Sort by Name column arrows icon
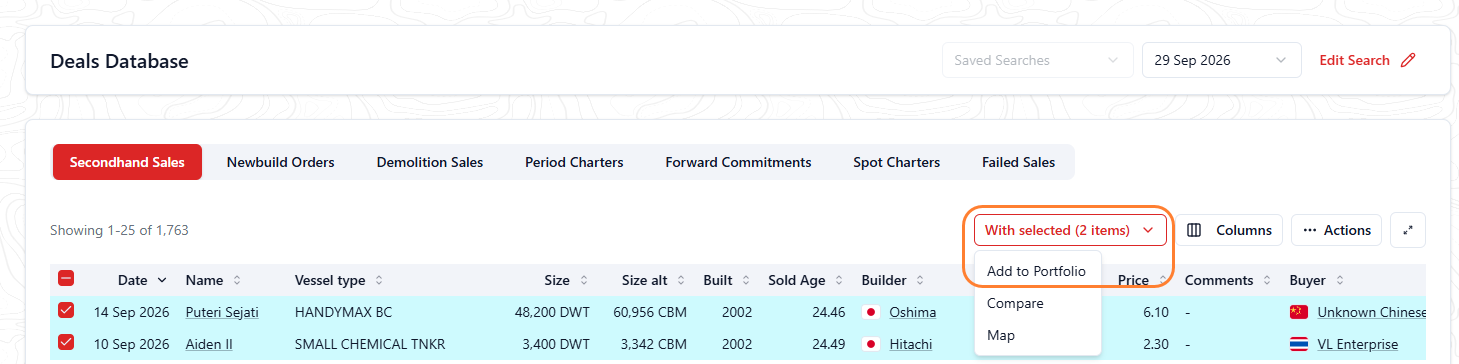Viewport: 1459px width, 364px height. tap(237, 280)
